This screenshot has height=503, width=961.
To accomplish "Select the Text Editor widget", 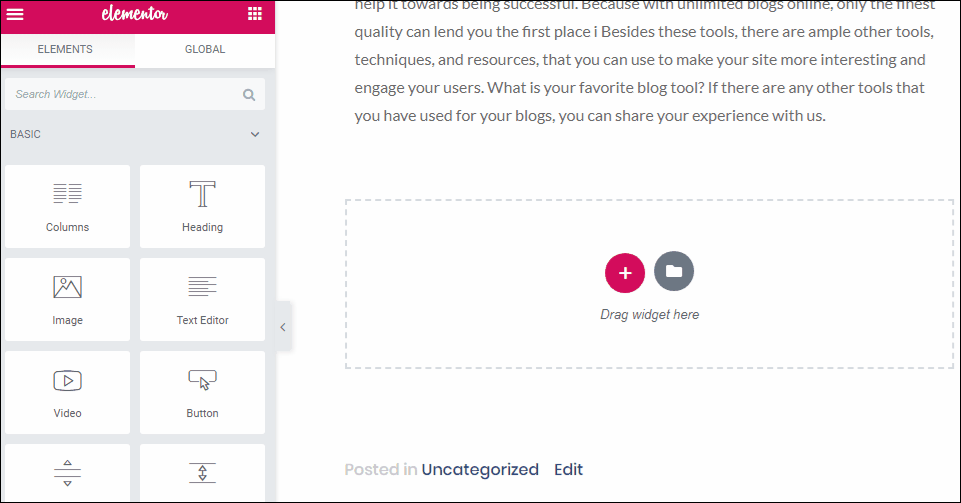I will [x=202, y=300].
